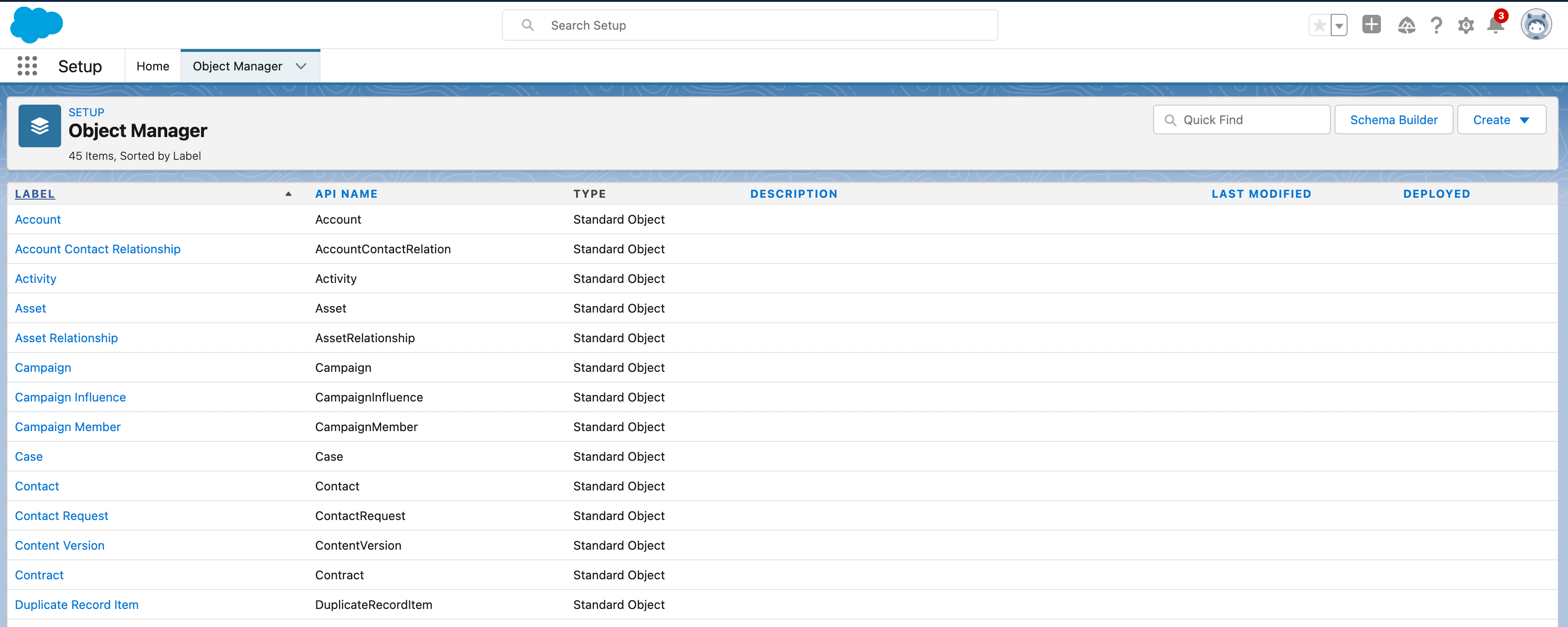This screenshot has width=1568, height=627.
Task: Sort by the Label column header
Action: pyautogui.click(x=35, y=194)
